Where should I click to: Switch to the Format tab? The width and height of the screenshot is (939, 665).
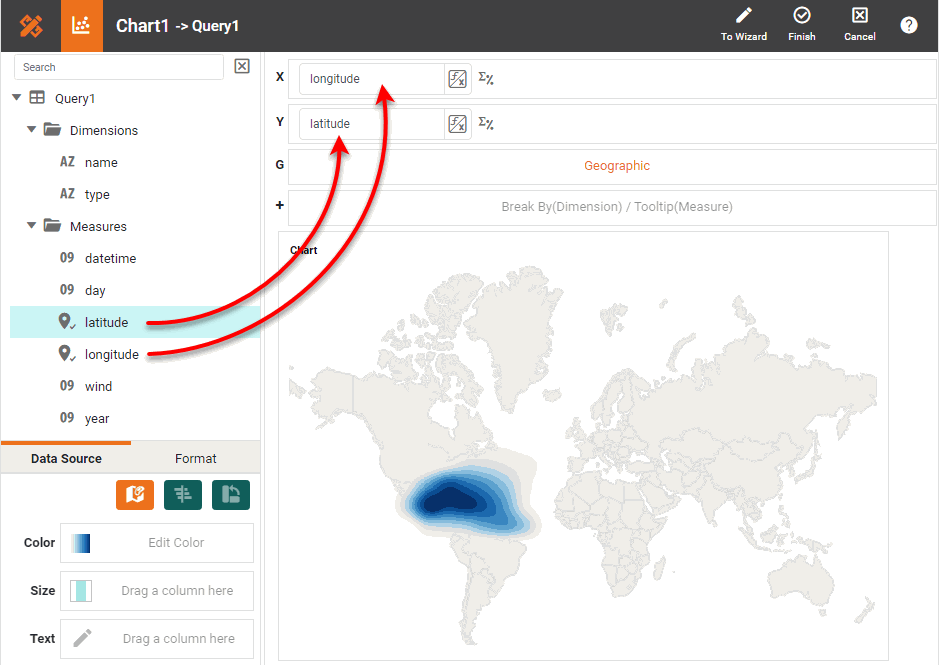195,458
